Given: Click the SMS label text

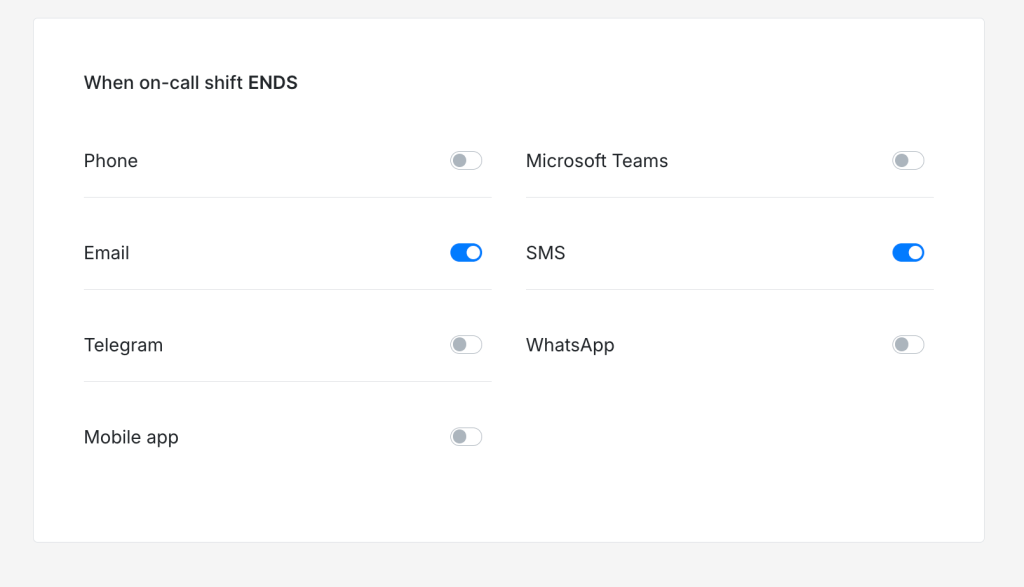Looking at the screenshot, I should tap(546, 253).
